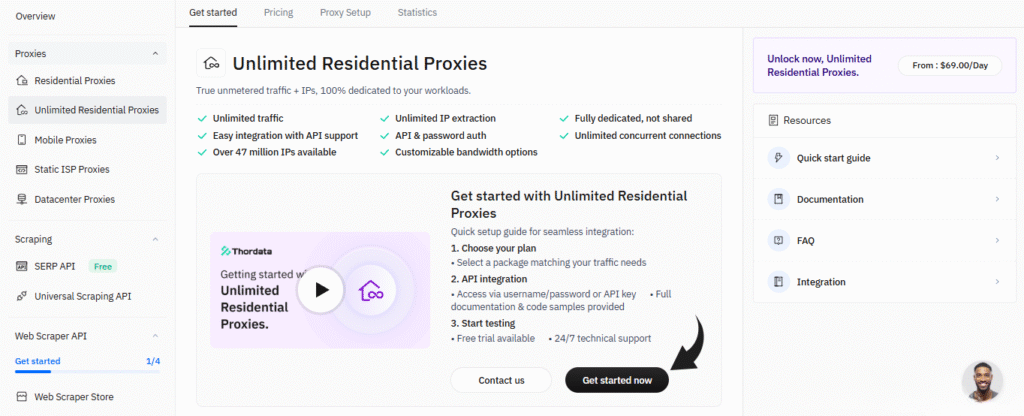
Task: Click the Datacenter Proxies icon
Action: pos(23,199)
